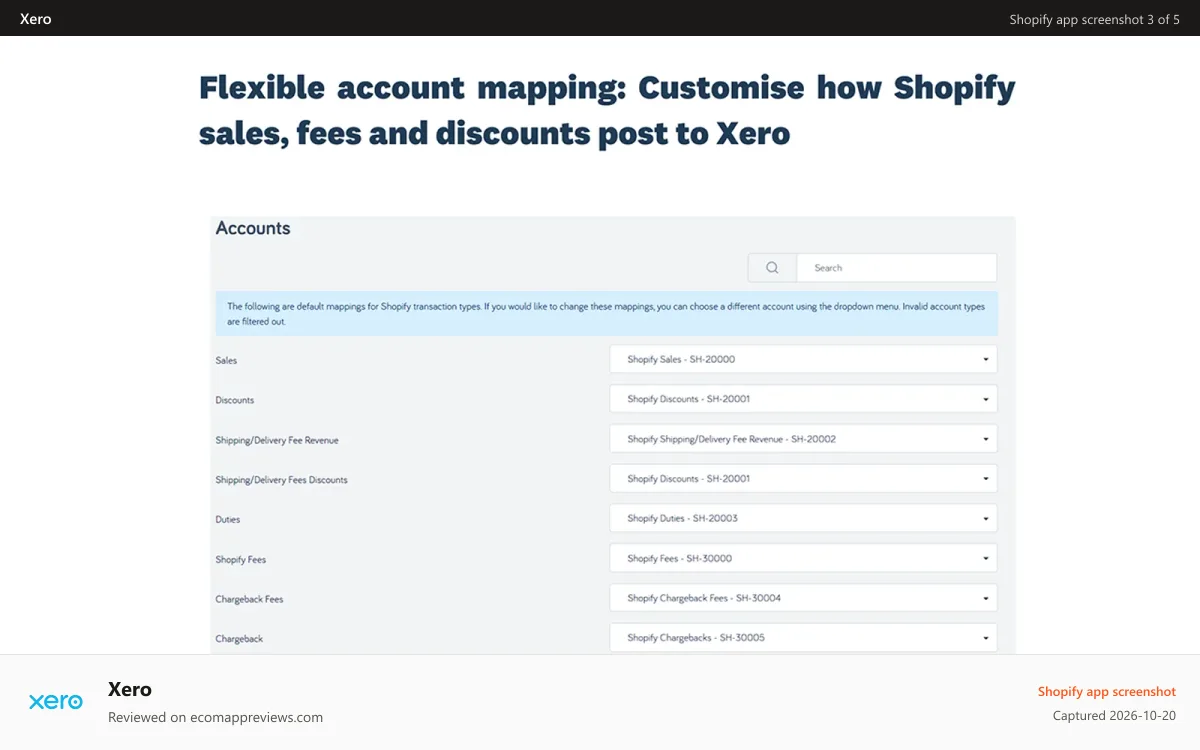Click the "Discounts" row label
The image size is (1200, 750).
point(235,400)
